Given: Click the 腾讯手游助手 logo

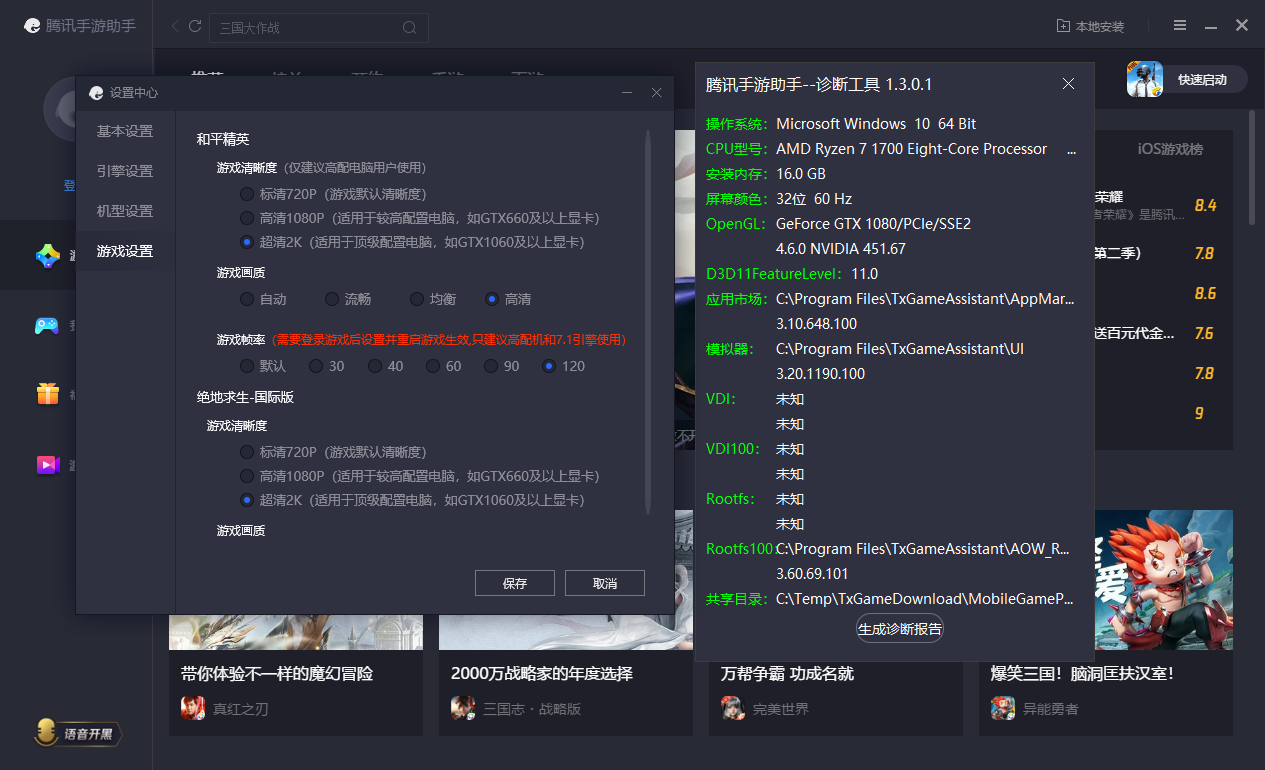Looking at the screenshot, I should click(80, 27).
